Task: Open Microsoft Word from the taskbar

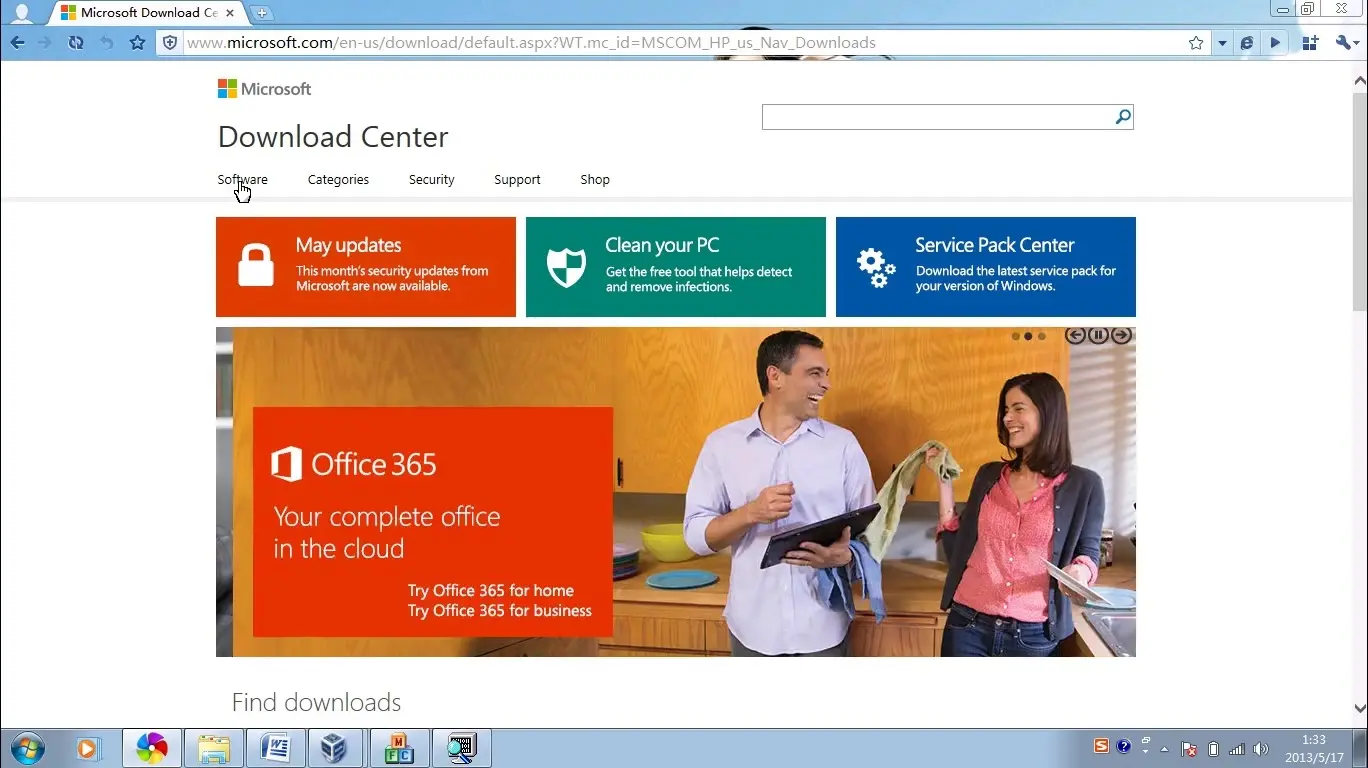Action: [276, 748]
